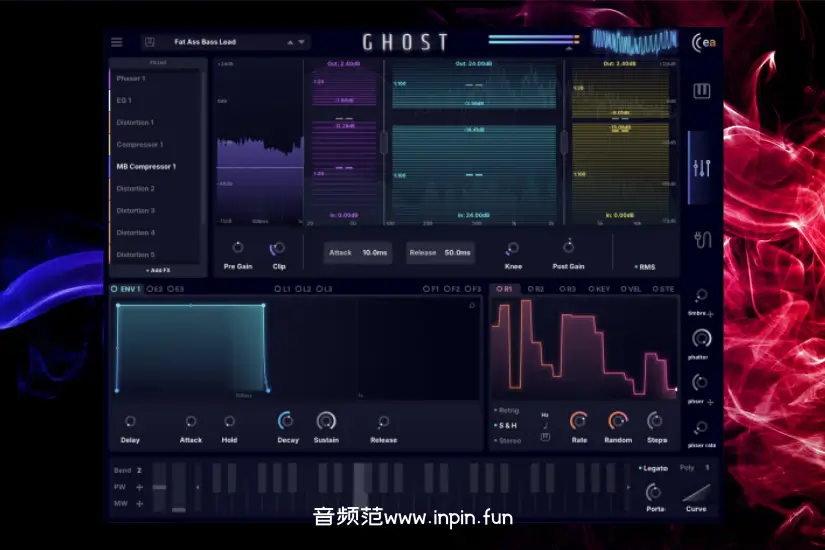Click the envelope magnifier zoom icon

point(472,305)
